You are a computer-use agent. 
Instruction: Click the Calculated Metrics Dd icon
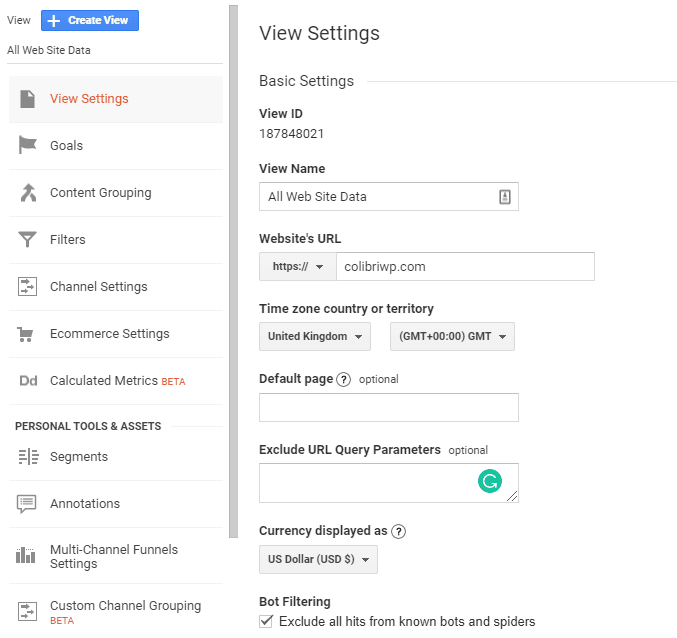point(28,381)
